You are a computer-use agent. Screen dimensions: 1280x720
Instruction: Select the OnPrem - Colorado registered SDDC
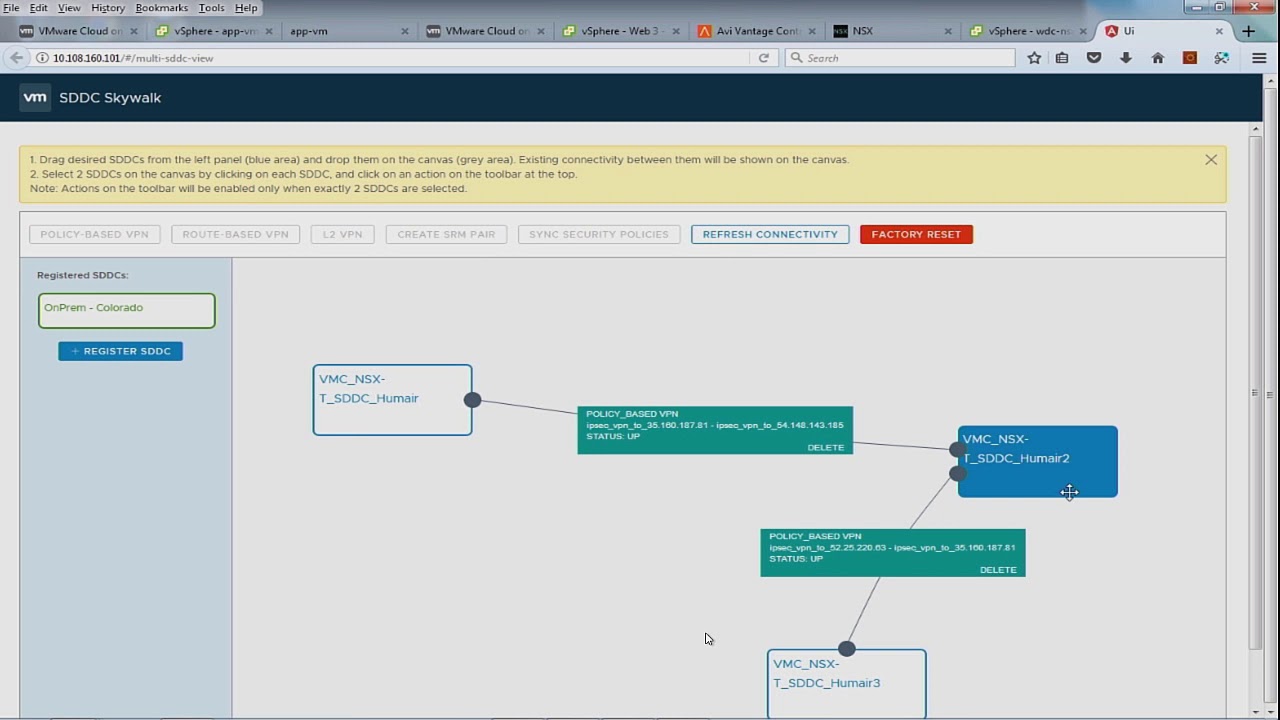(126, 310)
